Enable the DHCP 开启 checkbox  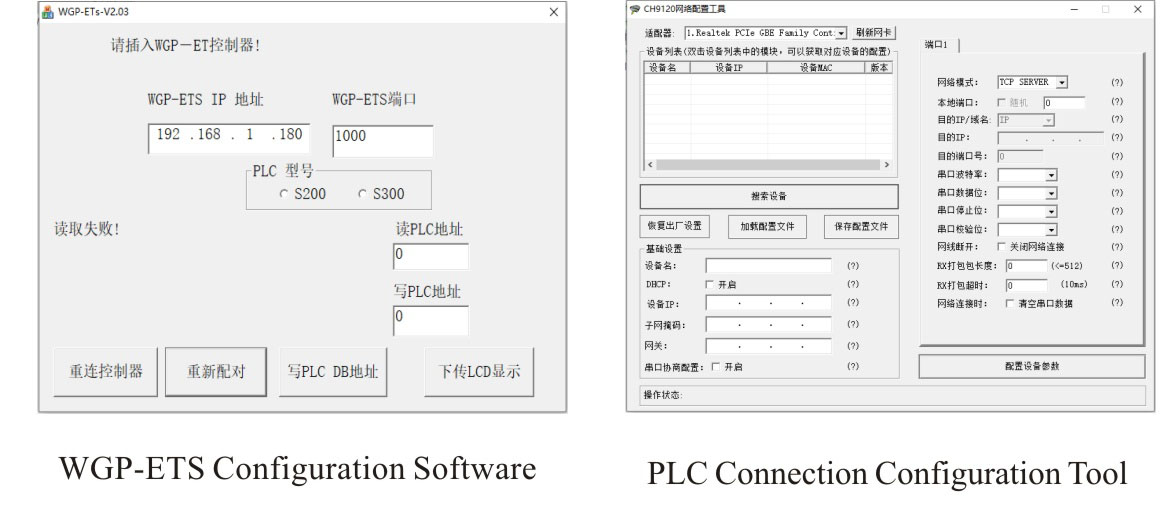[x=710, y=285]
